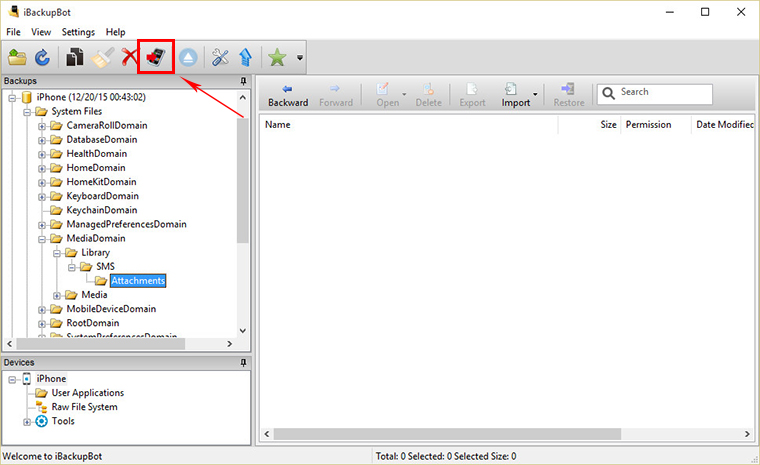Open the Settings menu

[x=78, y=32]
